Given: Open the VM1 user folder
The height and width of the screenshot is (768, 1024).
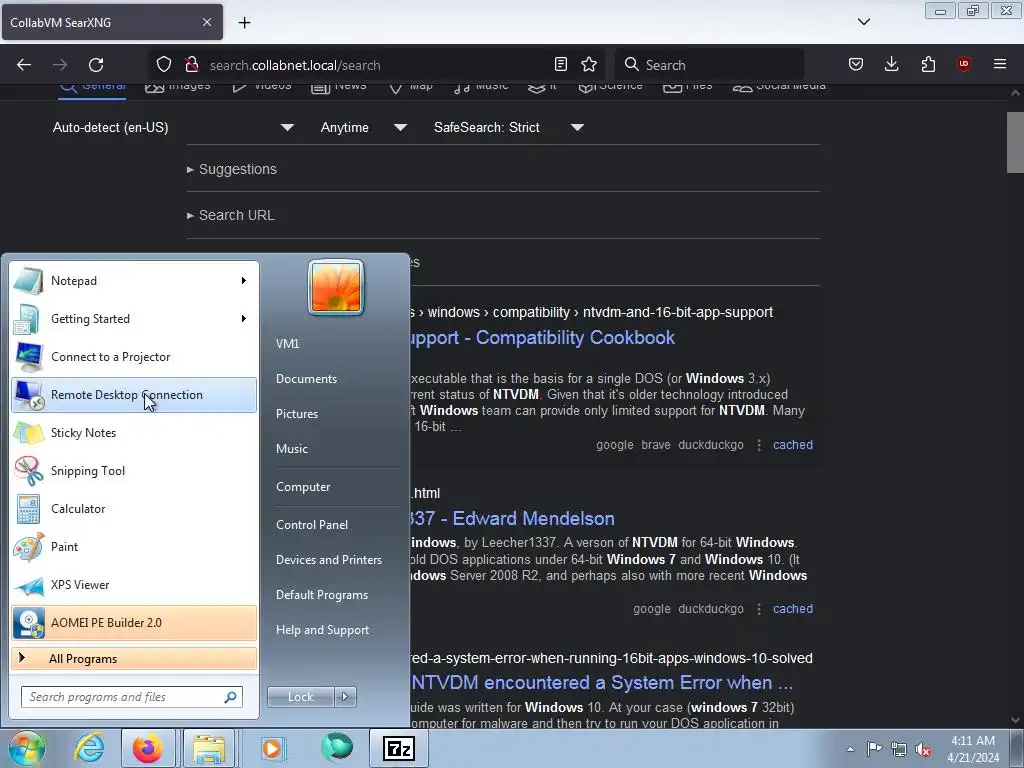Looking at the screenshot, I should click(287, 344).
